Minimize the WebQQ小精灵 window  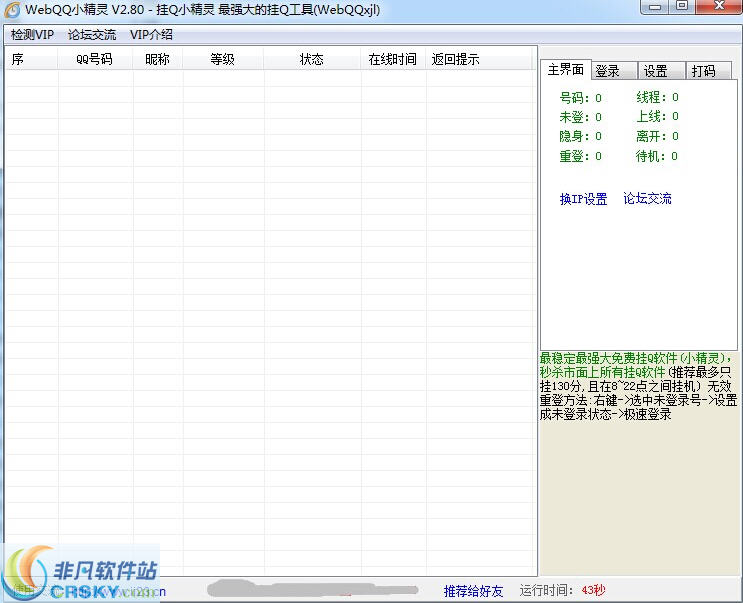(655, 7)
